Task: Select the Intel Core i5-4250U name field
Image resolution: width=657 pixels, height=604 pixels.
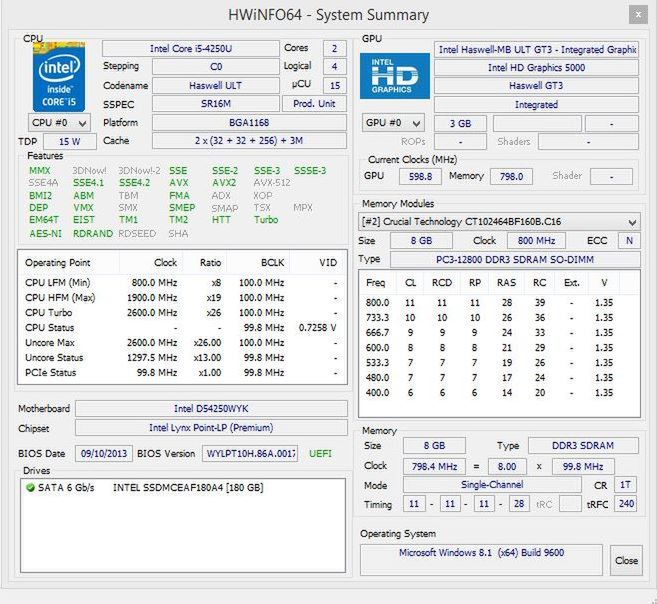Action: click(191, 49)
